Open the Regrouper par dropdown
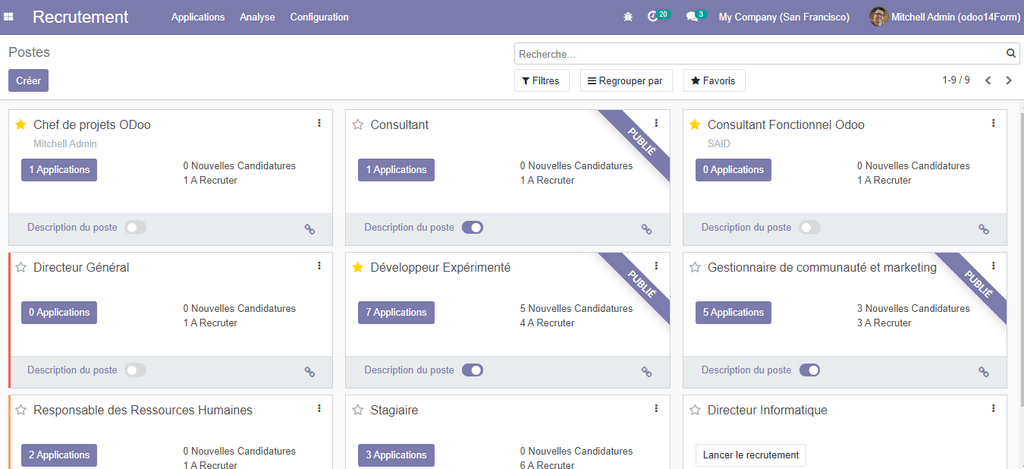Viewport: 1024px width, 469px height. click(626, 81)
